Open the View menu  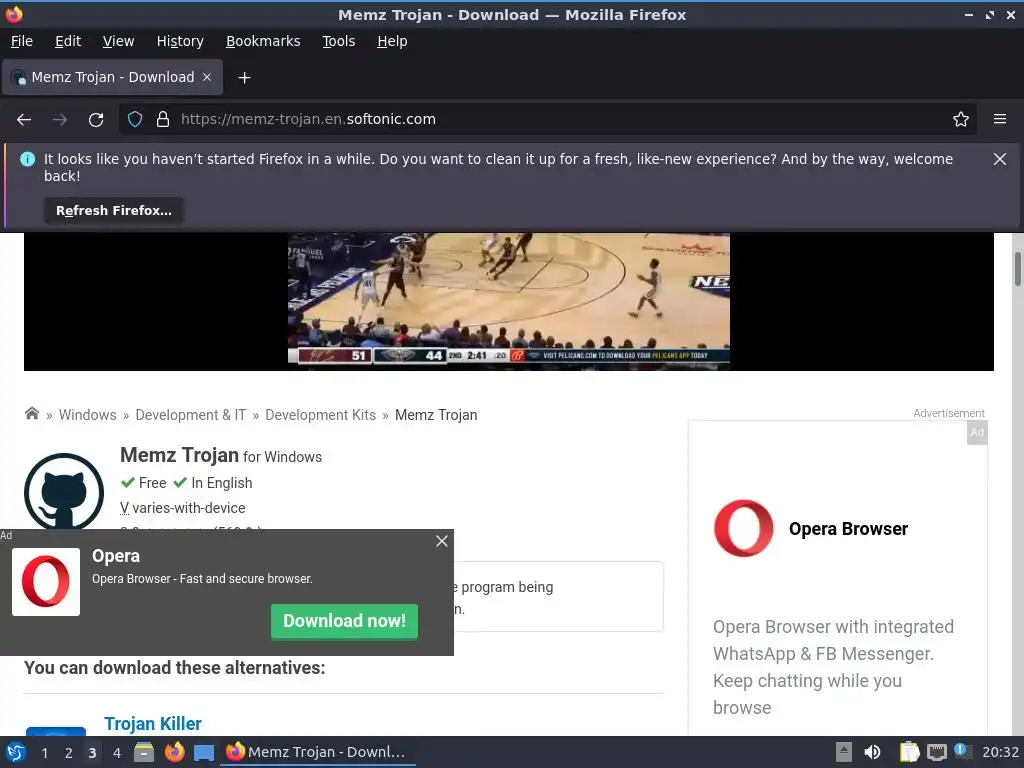coord(118,41)
